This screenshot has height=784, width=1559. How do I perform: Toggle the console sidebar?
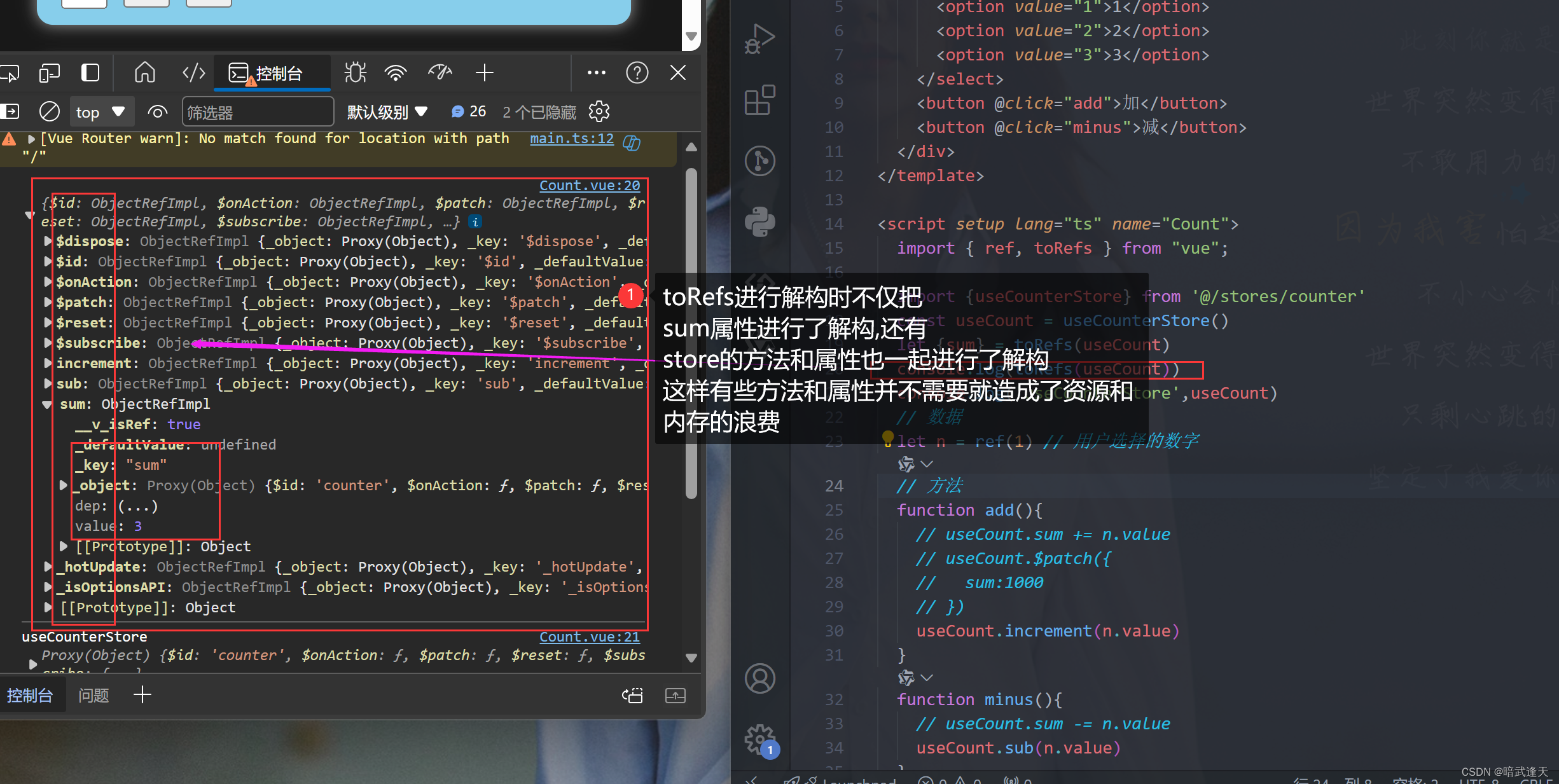point(9,112)
